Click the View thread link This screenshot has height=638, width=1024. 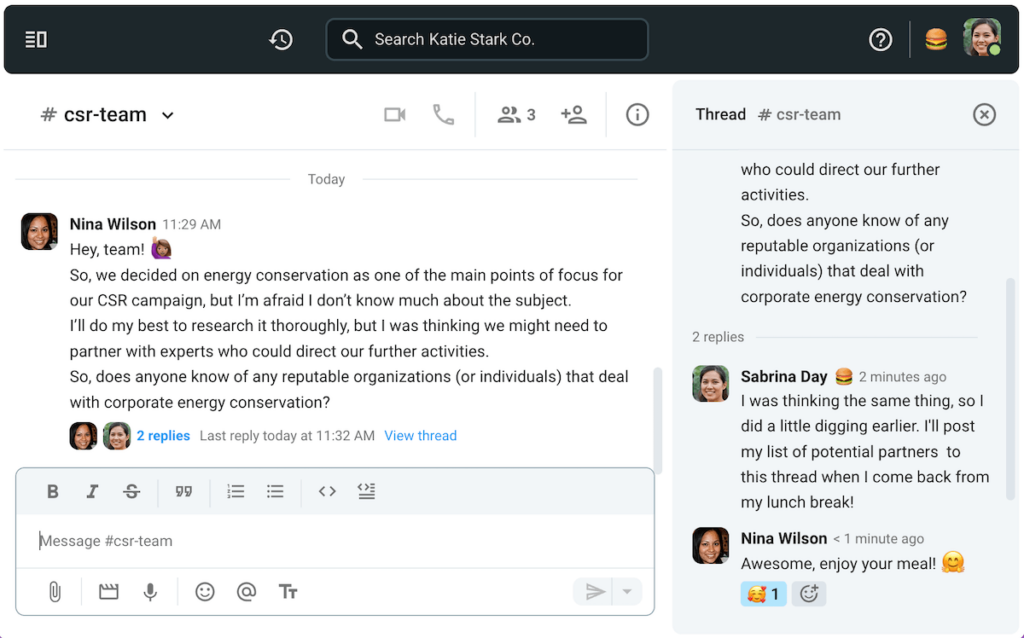tap(420, 436)
